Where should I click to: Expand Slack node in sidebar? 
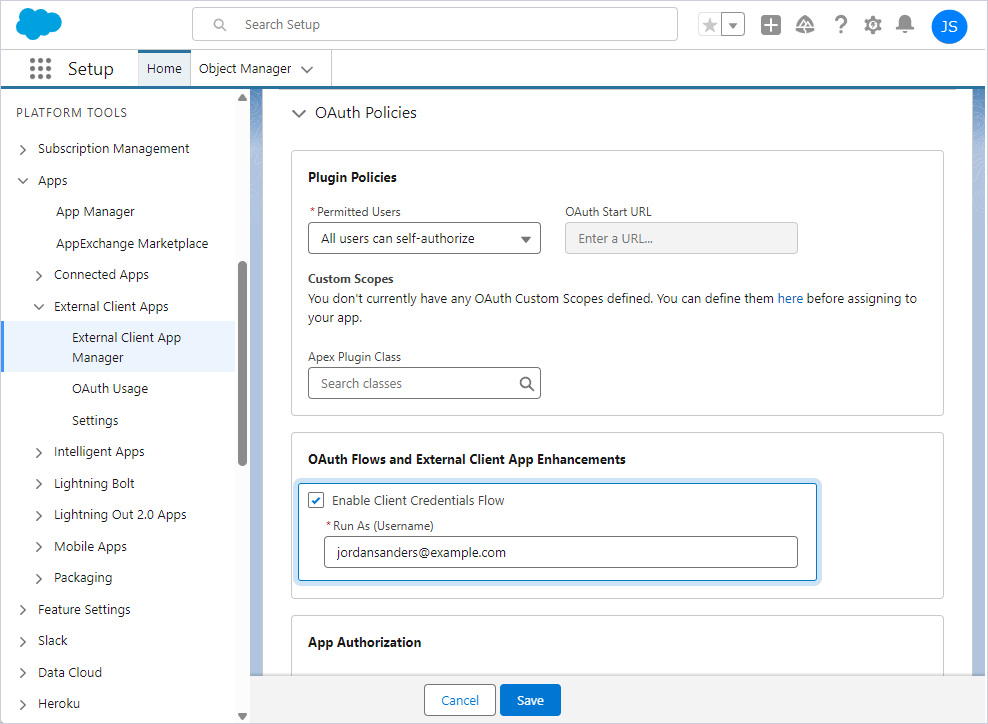tap(23, 641)
